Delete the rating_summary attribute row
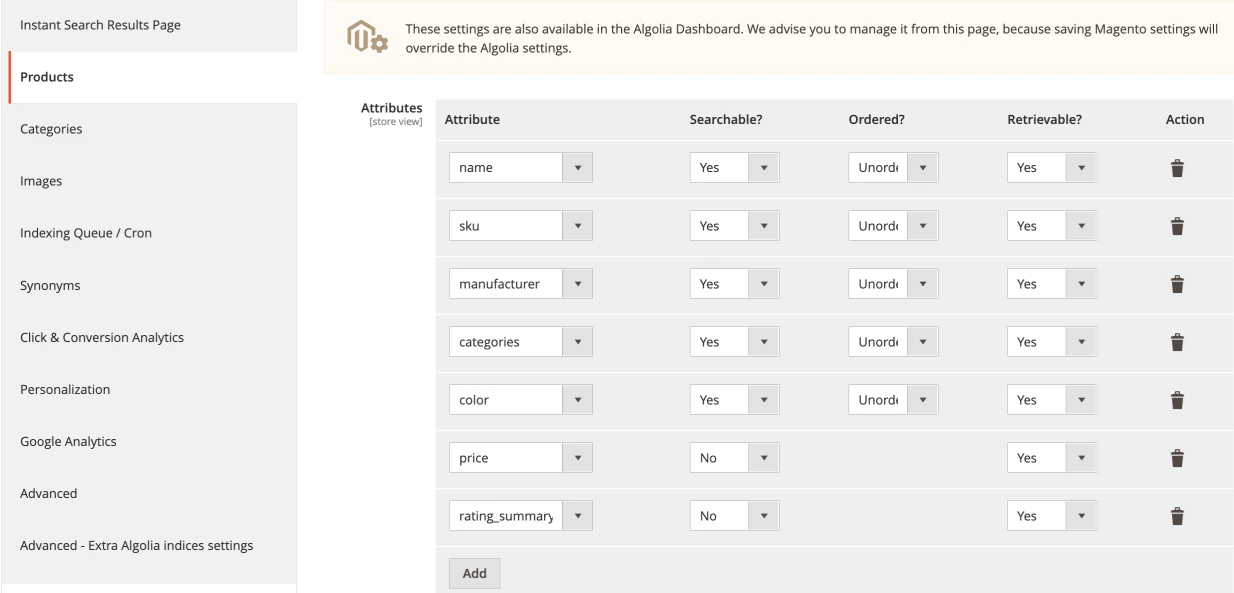1234x593 pixels. tap(1178, 515)
